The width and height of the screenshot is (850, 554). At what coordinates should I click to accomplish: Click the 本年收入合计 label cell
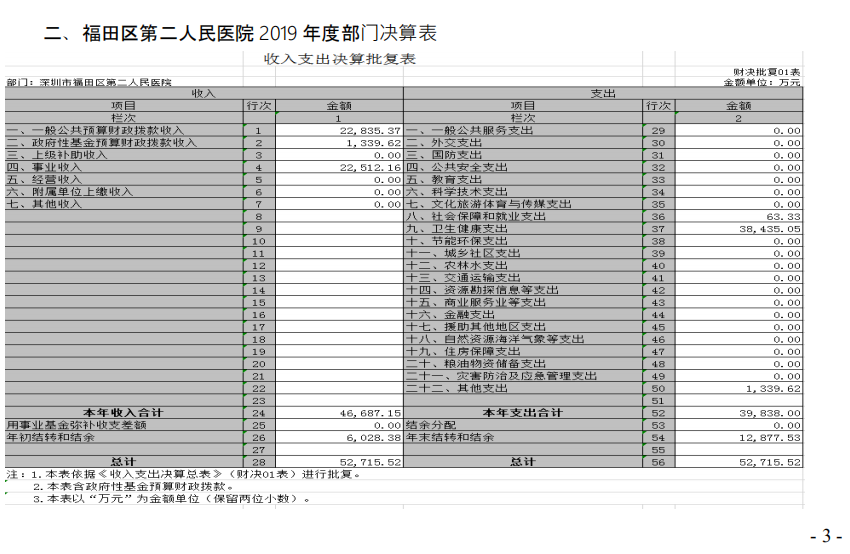124,412
